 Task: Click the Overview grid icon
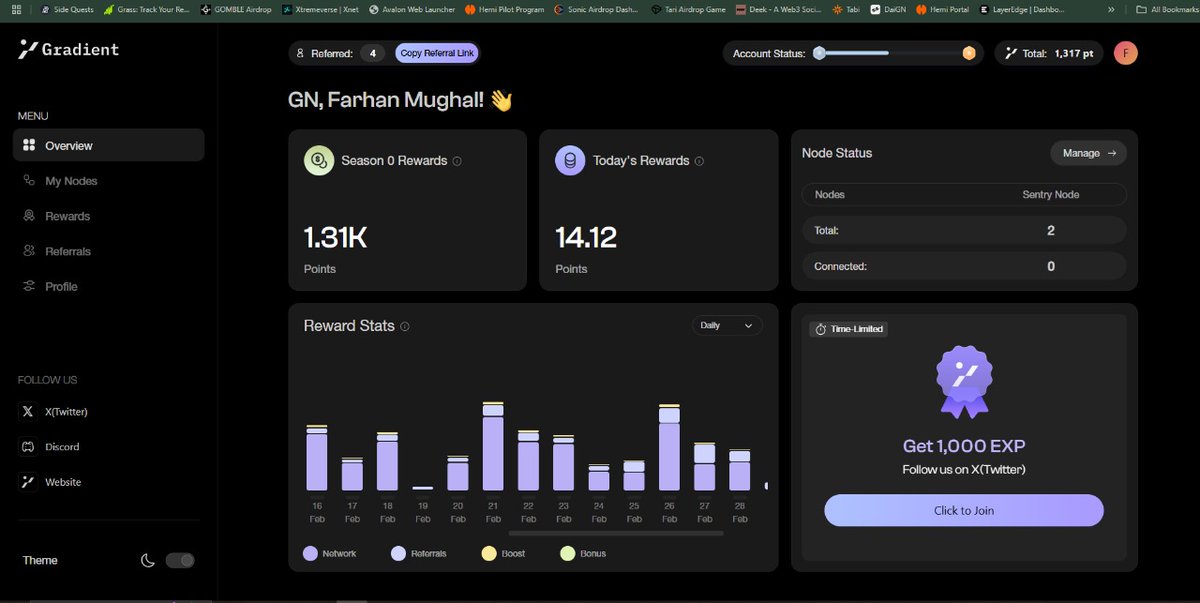coord(29,145)
